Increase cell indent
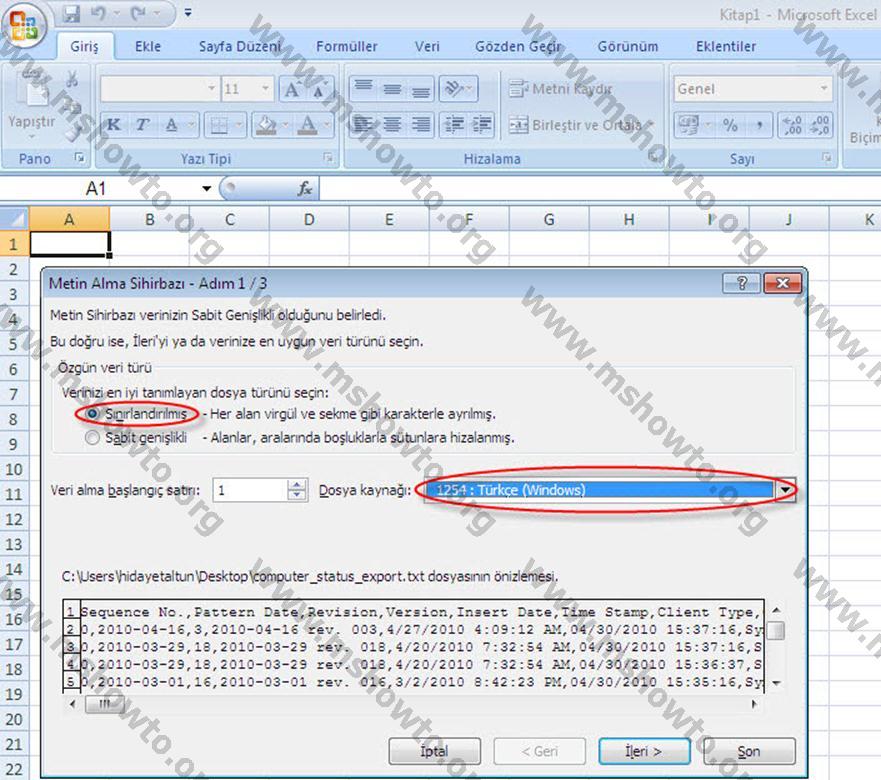The image size is (881, 780). 482,125
